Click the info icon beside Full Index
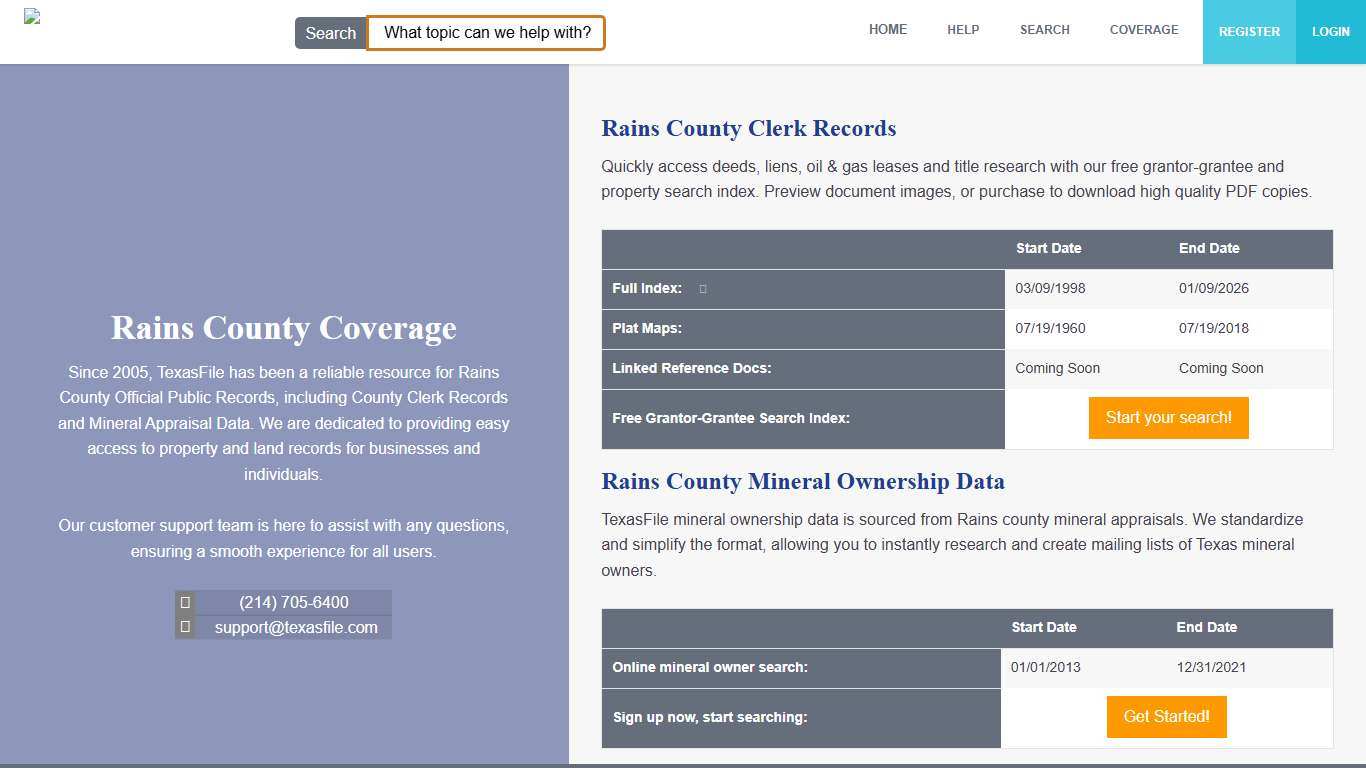Screen dimensions: 1366x768 tap(702, 288)
